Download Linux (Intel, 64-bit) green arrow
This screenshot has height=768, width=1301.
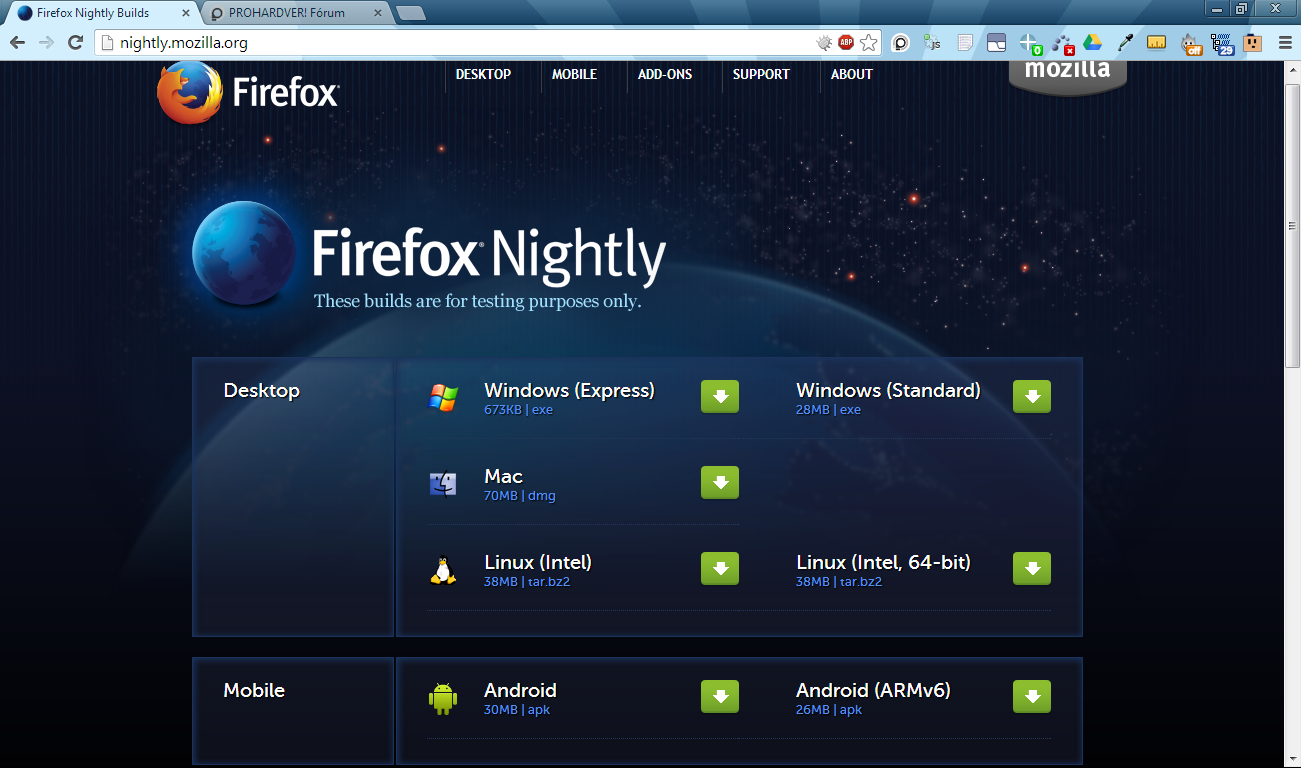tap(1032, 568)
